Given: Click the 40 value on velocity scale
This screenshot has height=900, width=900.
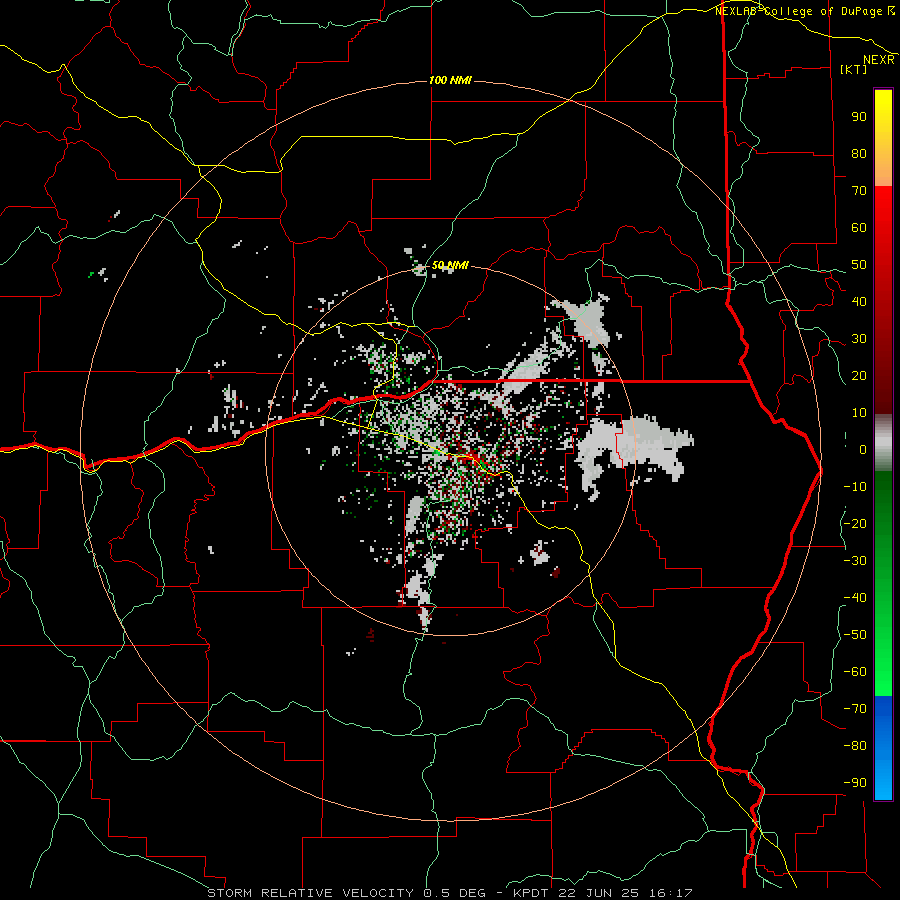Looking at the screenshot, I should [859, 302].
